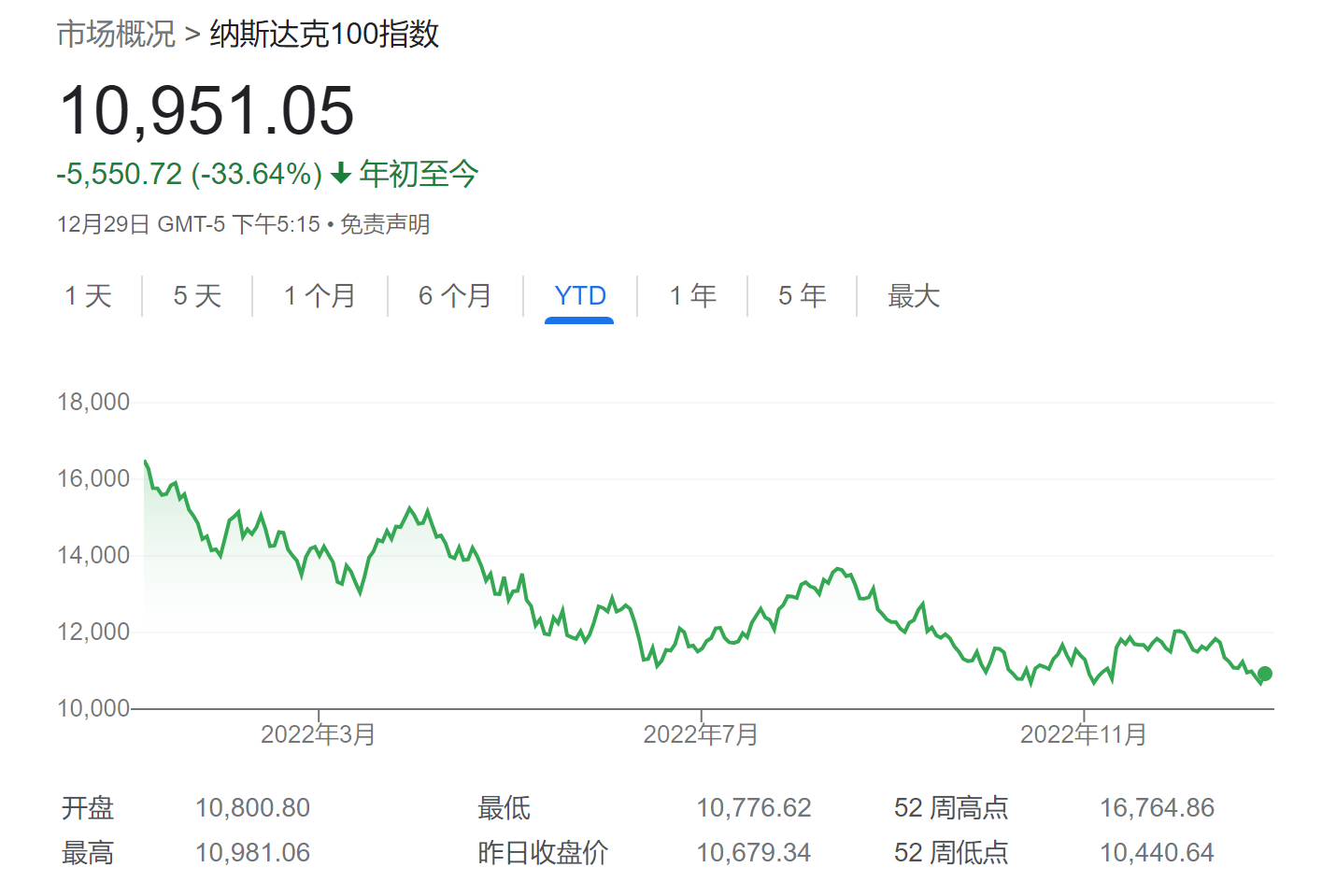Click the 开盘 opening price value
1336x896 pixels.
(252, 807)
